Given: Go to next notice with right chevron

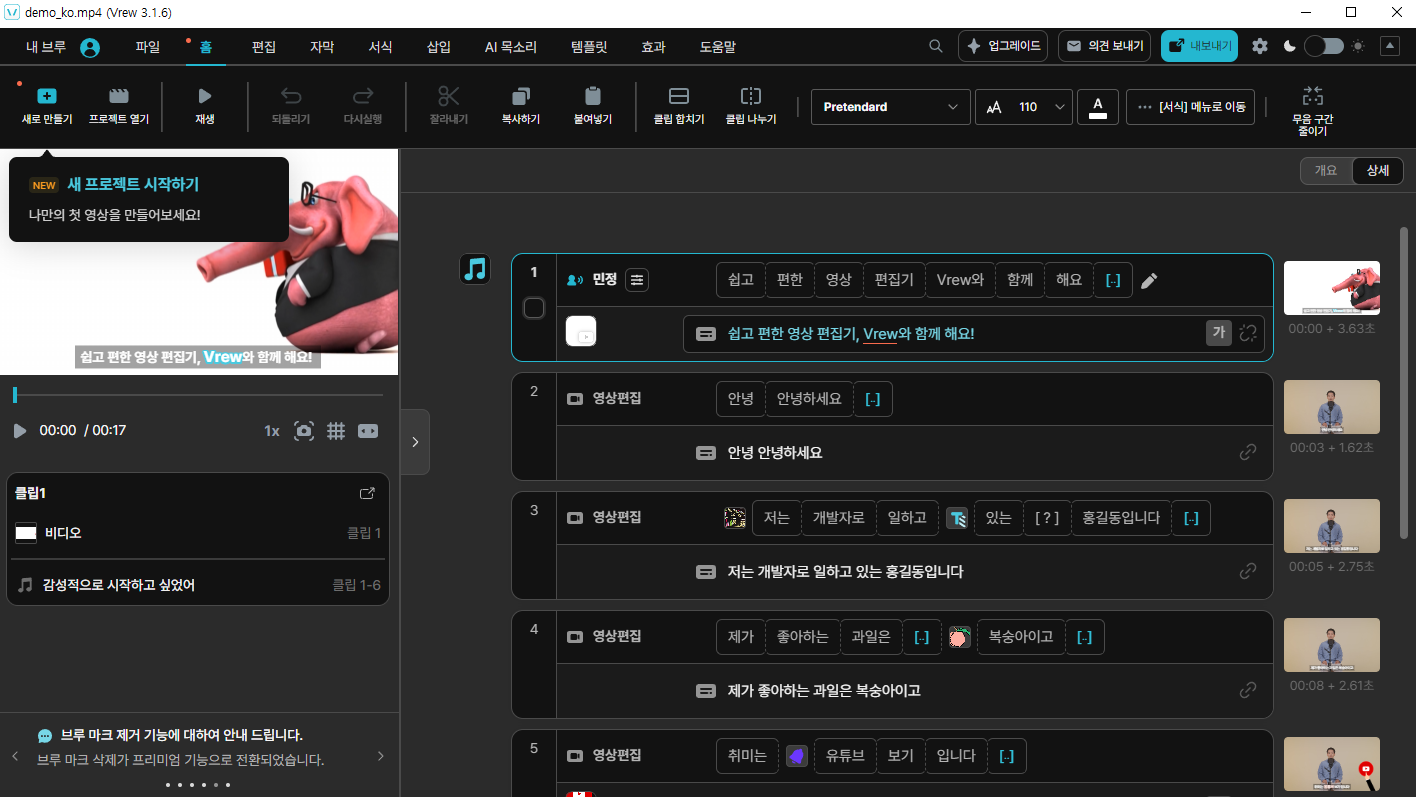Looking at the screenshot, I should (x=381, y=756).
